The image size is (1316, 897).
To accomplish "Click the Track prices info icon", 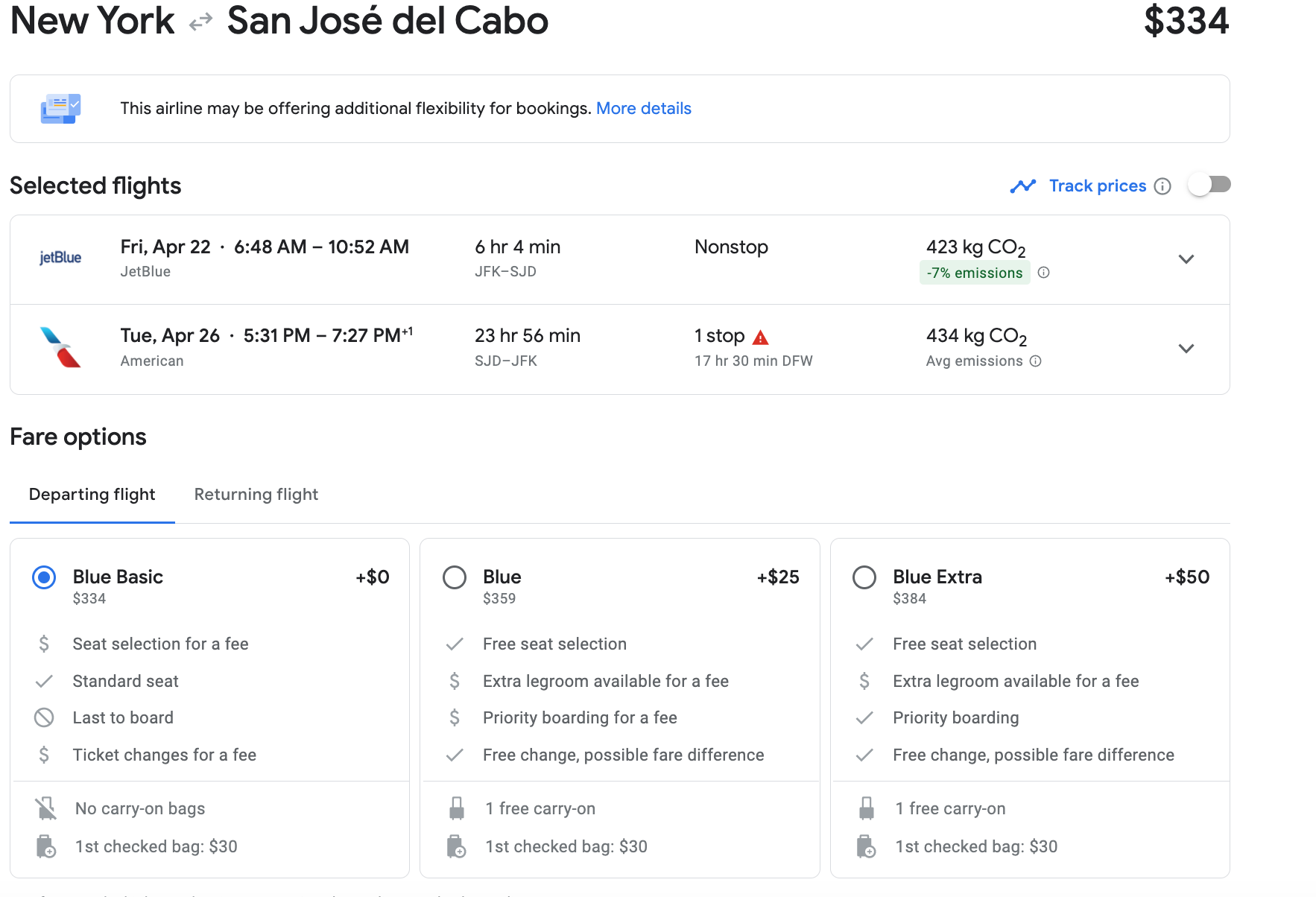I will tap(1162, 186).
